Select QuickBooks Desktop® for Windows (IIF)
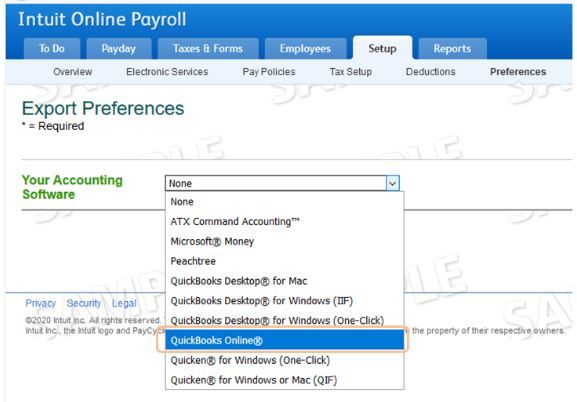 pyautogui.click(x=285, y=301)
